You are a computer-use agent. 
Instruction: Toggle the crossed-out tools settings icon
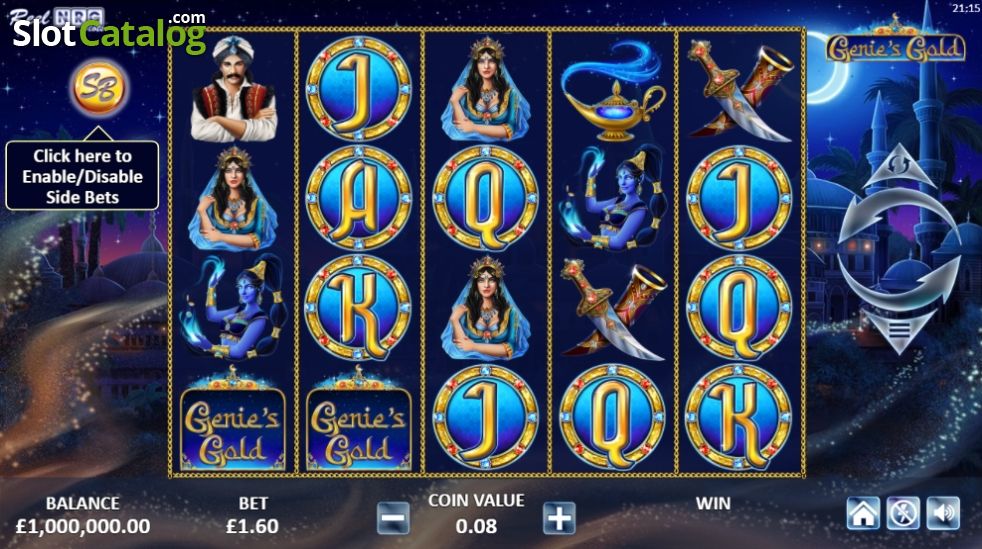[x=903, y=513]
